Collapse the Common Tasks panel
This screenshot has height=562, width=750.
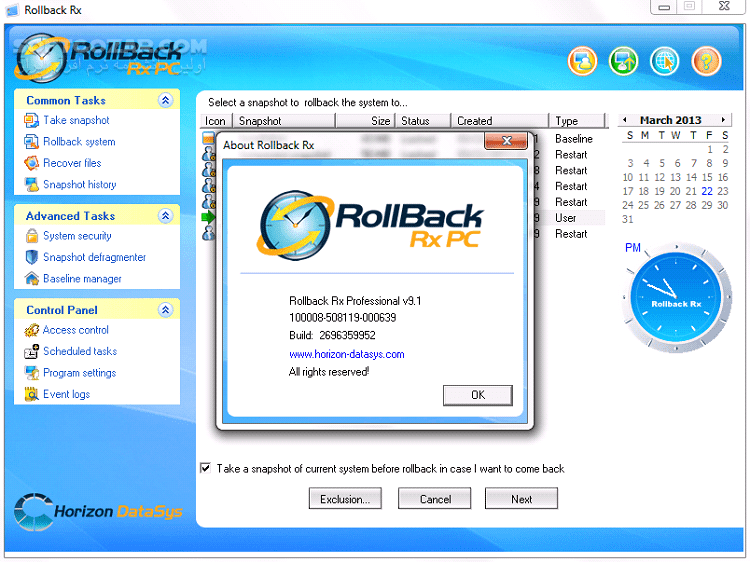165,100
